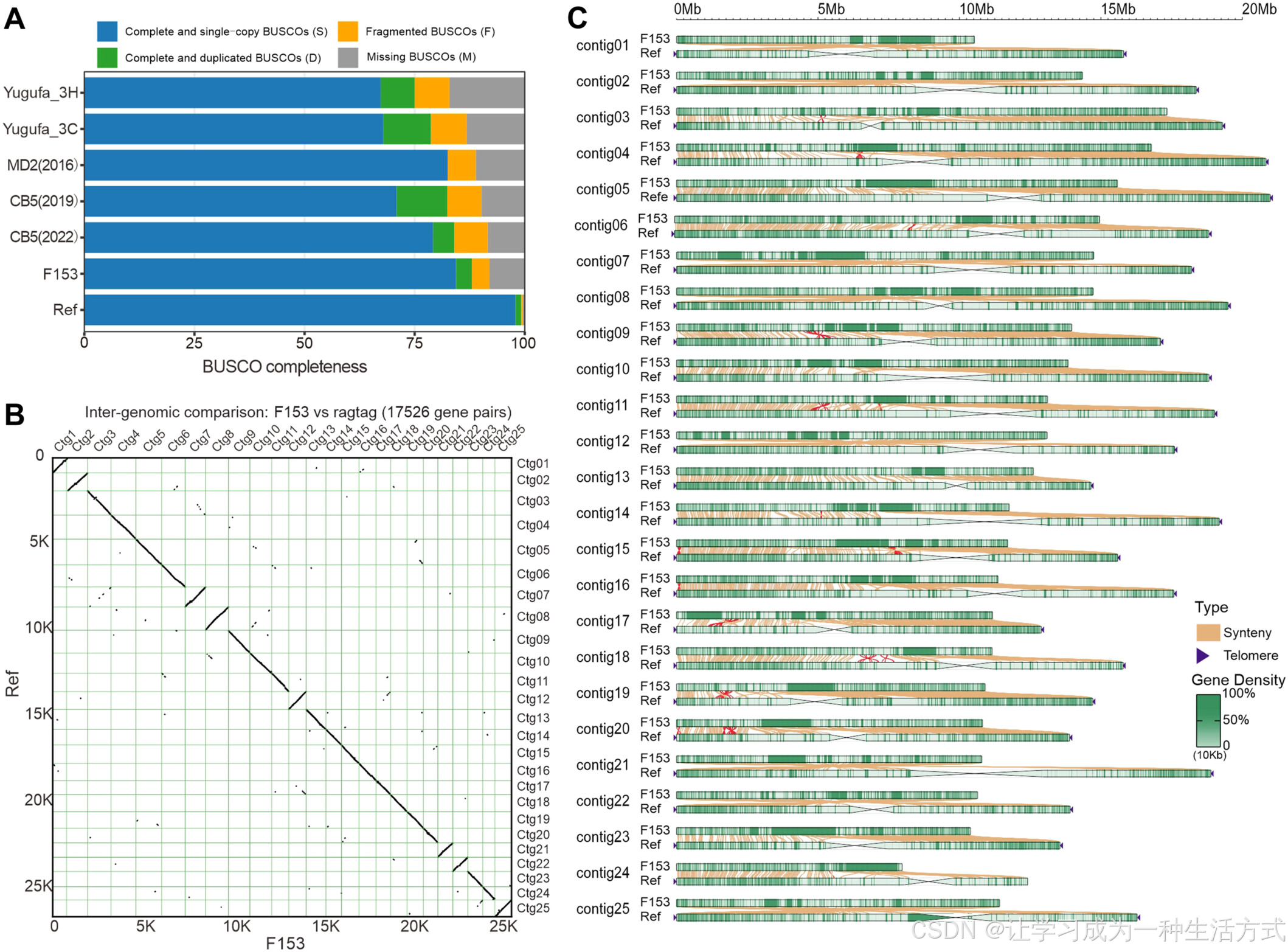Click the gray Missing BUSCOs legend swatch

point(347,57)
